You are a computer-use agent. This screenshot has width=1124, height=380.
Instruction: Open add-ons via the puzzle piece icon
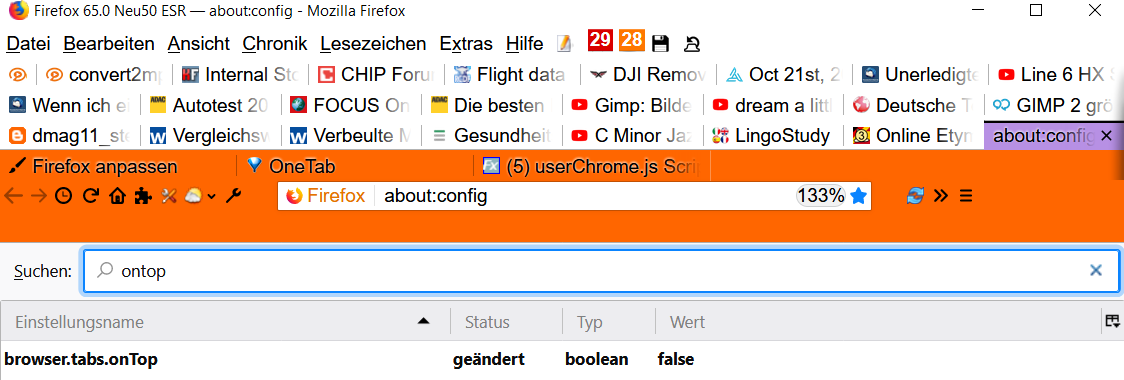coord(143,196)
